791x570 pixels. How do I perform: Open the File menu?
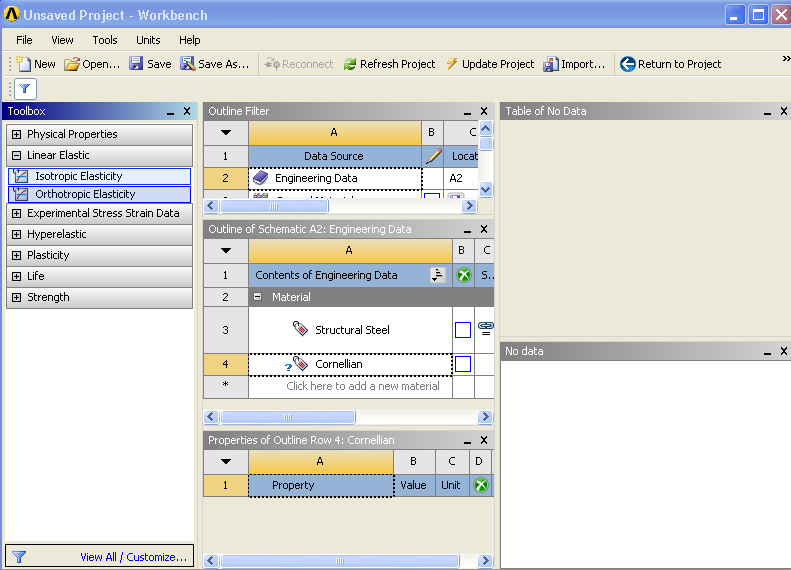pyautogui.click(x=24, y=40)
